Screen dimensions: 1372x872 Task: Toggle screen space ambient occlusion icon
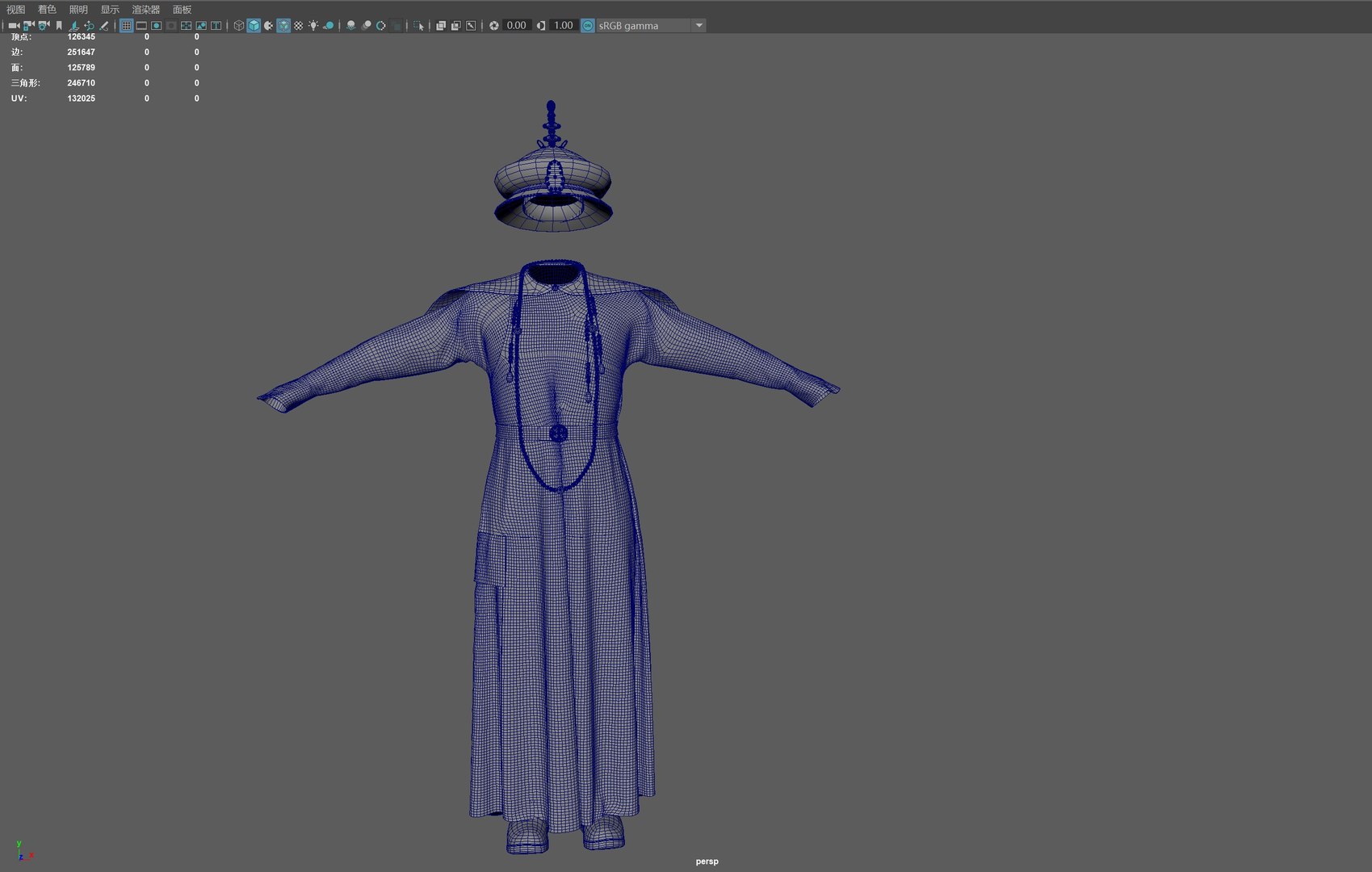point(350,26)
